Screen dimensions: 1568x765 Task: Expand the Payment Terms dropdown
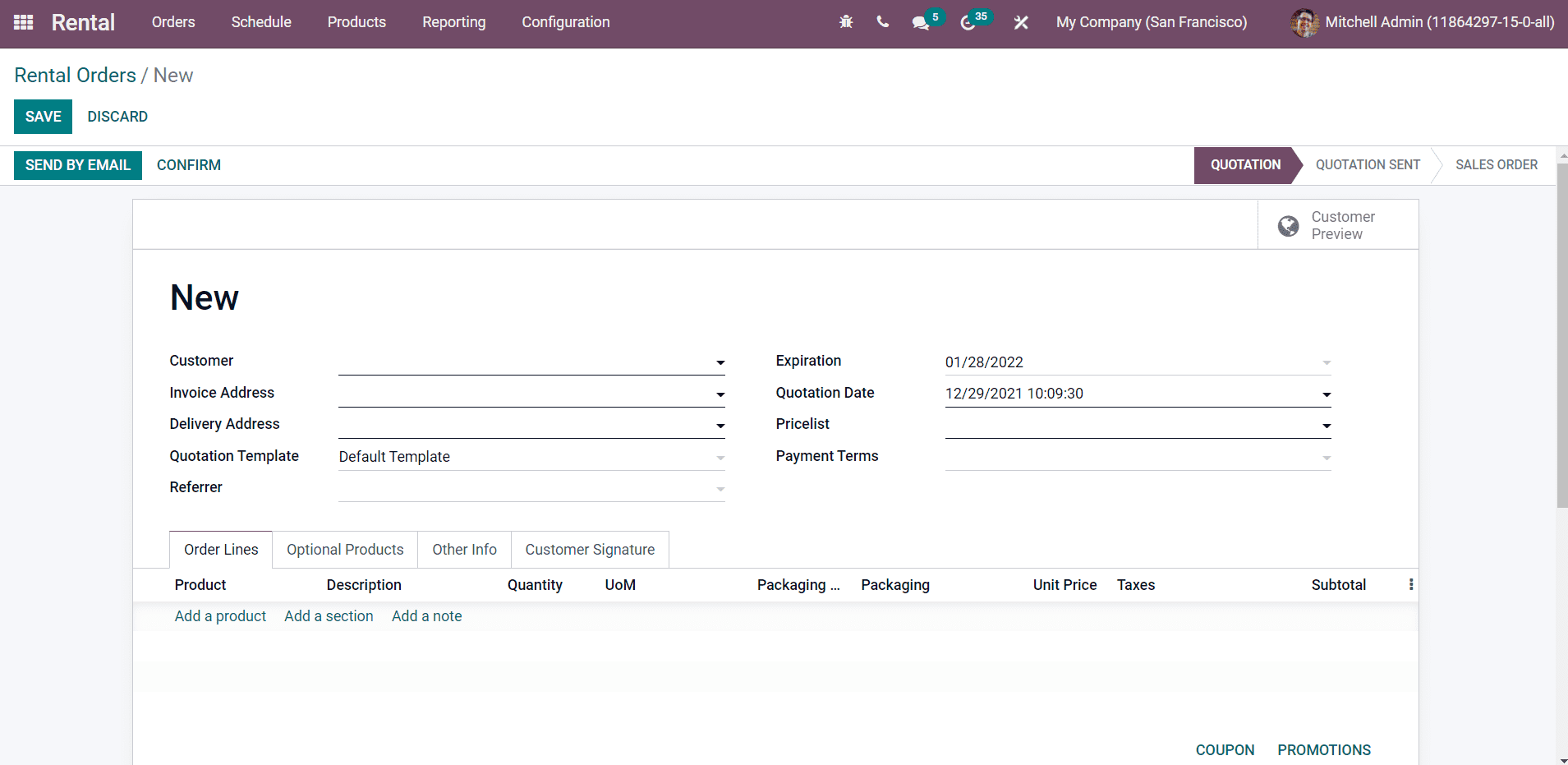1327,458
